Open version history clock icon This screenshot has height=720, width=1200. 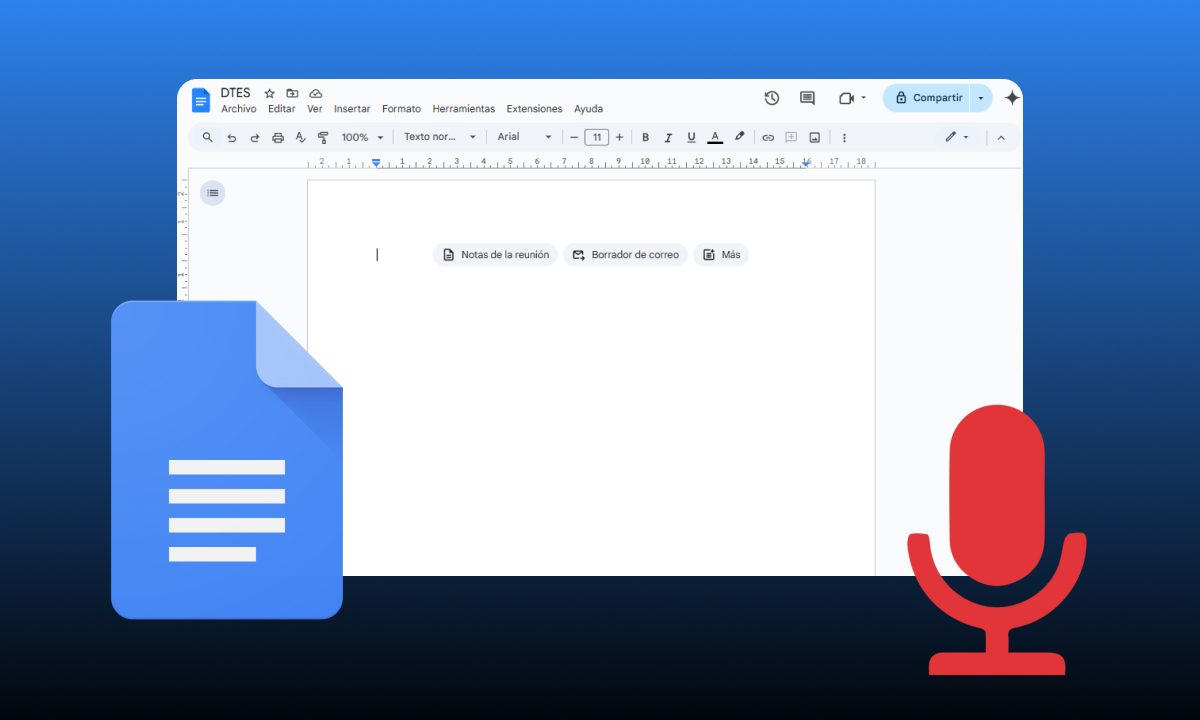(x=771, y=98)
